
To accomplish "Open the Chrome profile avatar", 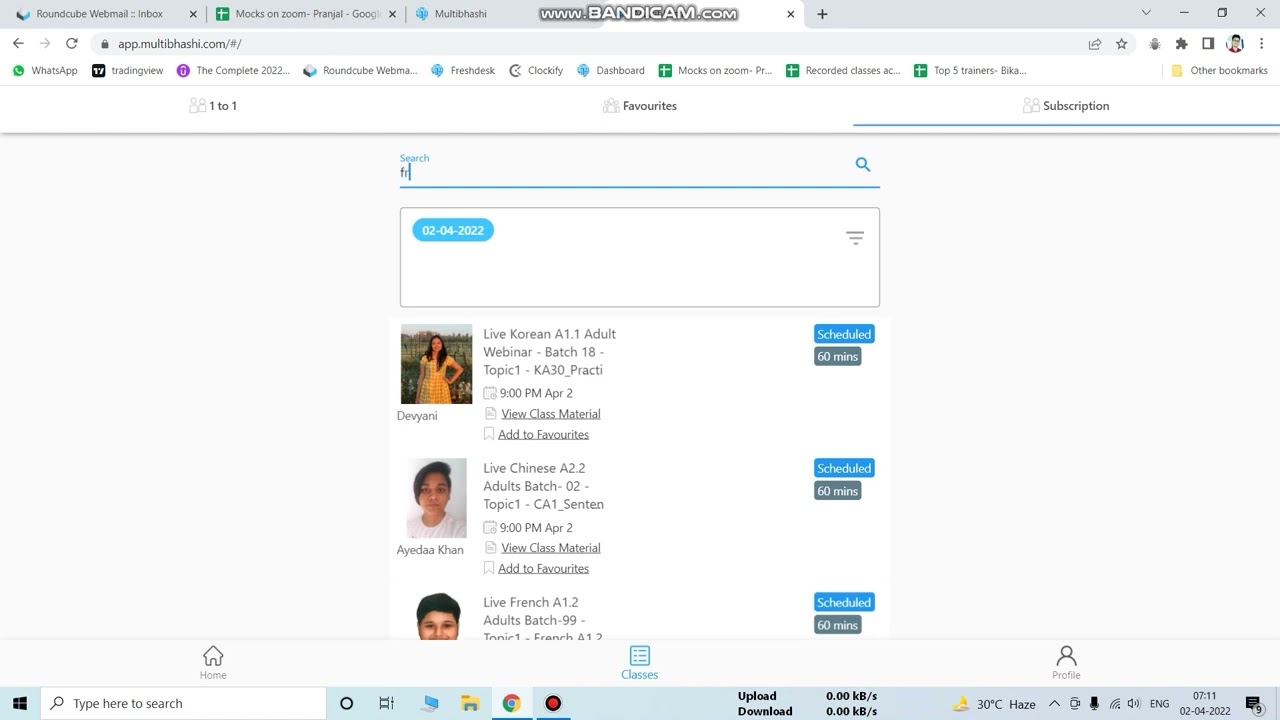I will pos(1236,44).
